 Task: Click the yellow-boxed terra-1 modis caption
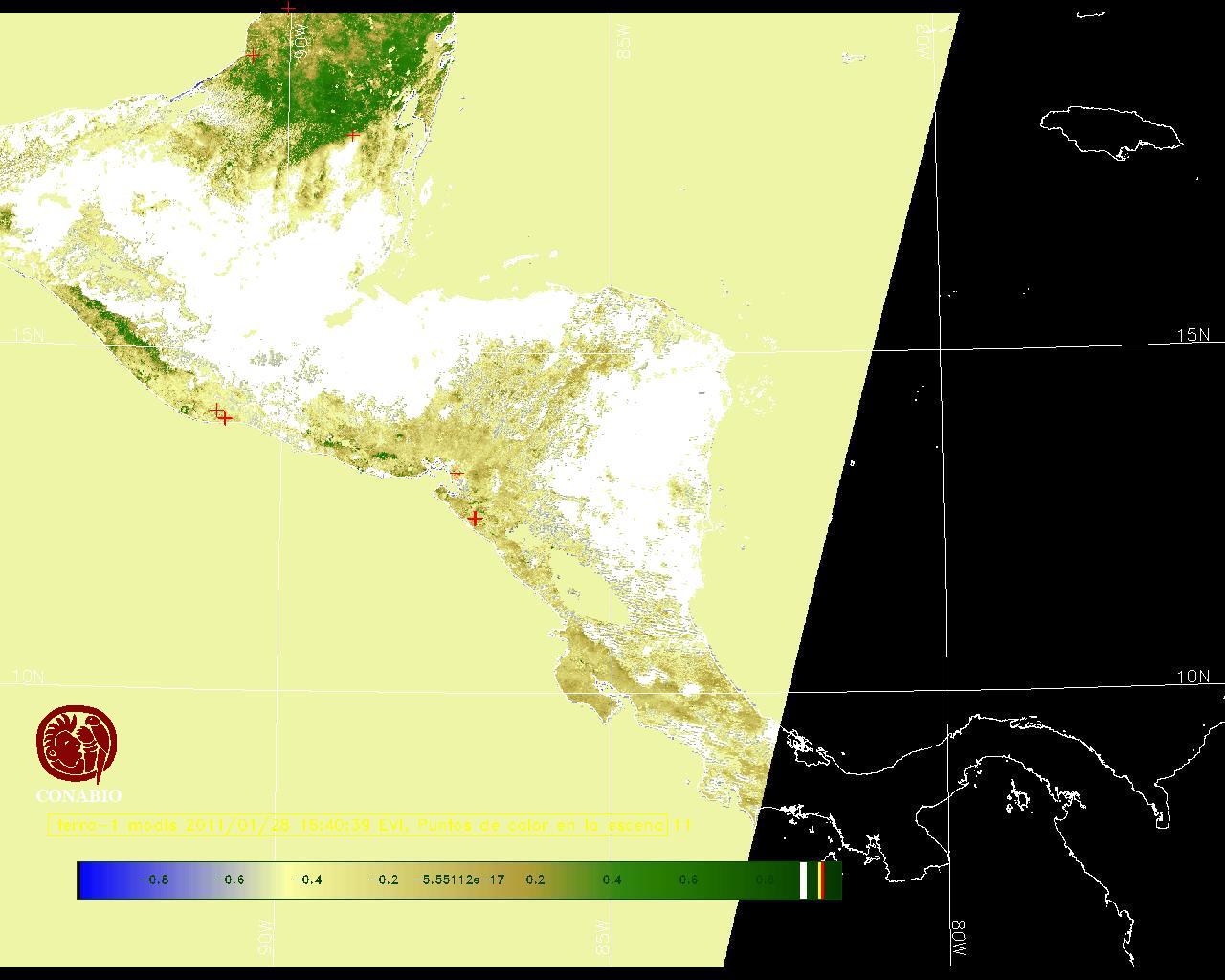point(358,825)
